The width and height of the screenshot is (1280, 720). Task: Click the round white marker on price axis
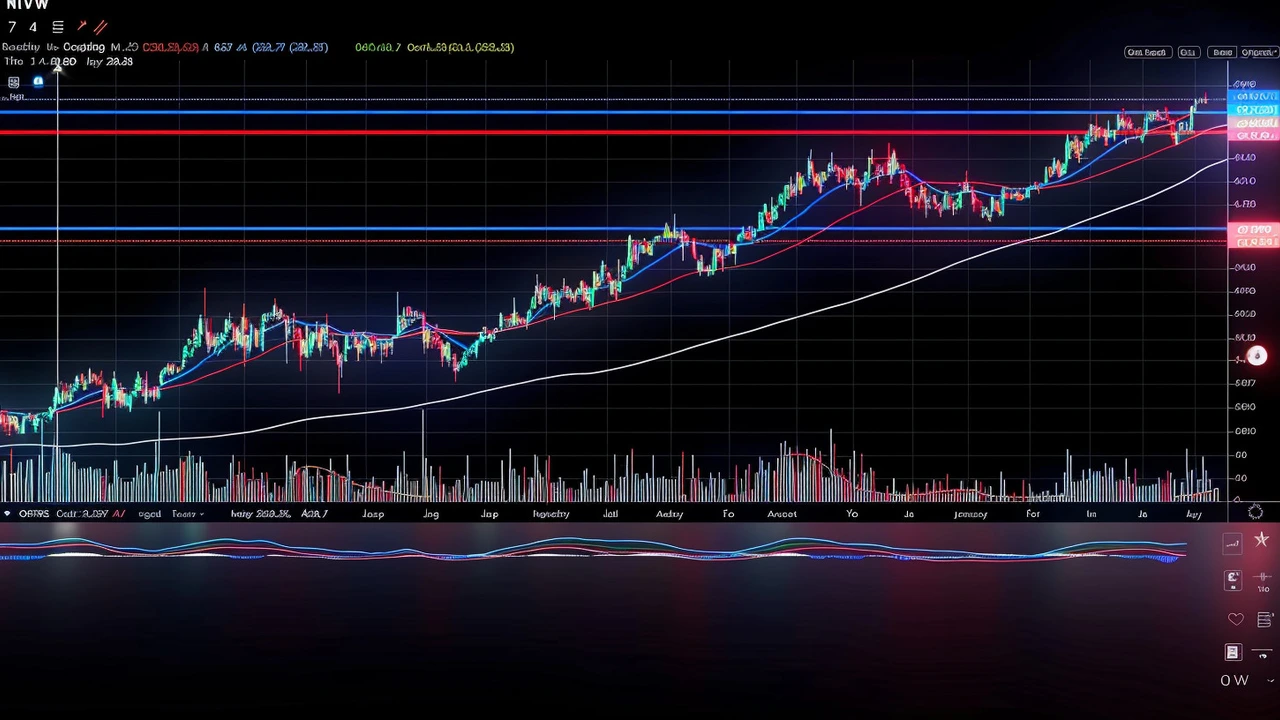point(1257,356)
